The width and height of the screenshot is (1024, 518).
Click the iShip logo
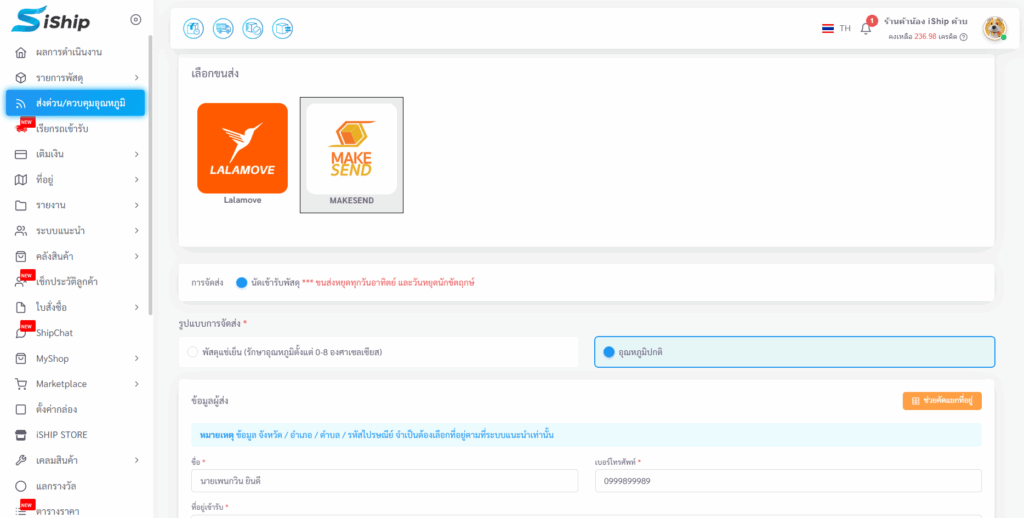(50, 20)
